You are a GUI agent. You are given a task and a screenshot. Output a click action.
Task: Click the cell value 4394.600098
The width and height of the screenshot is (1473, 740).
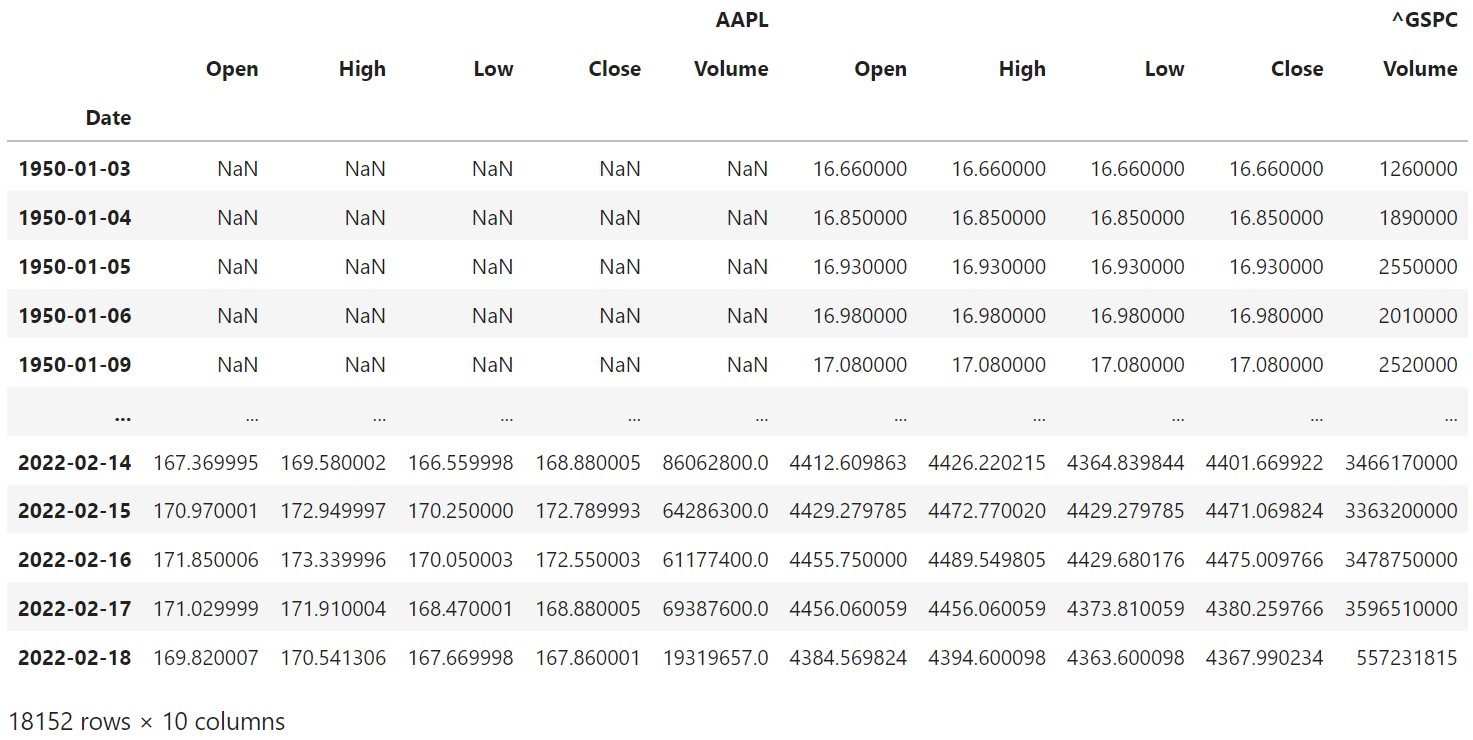[987, 658]
